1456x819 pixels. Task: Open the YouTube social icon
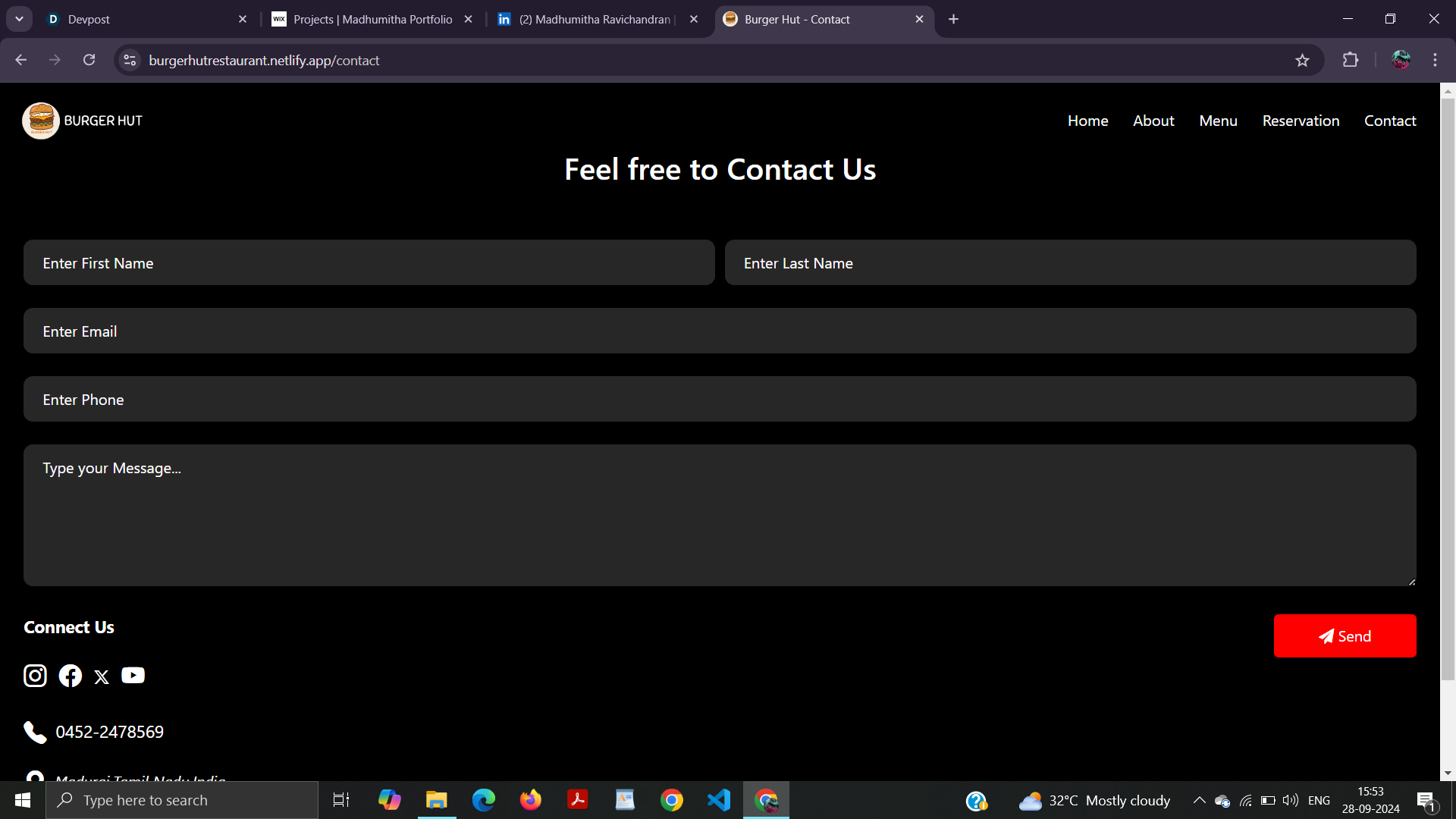pos(133,675)
